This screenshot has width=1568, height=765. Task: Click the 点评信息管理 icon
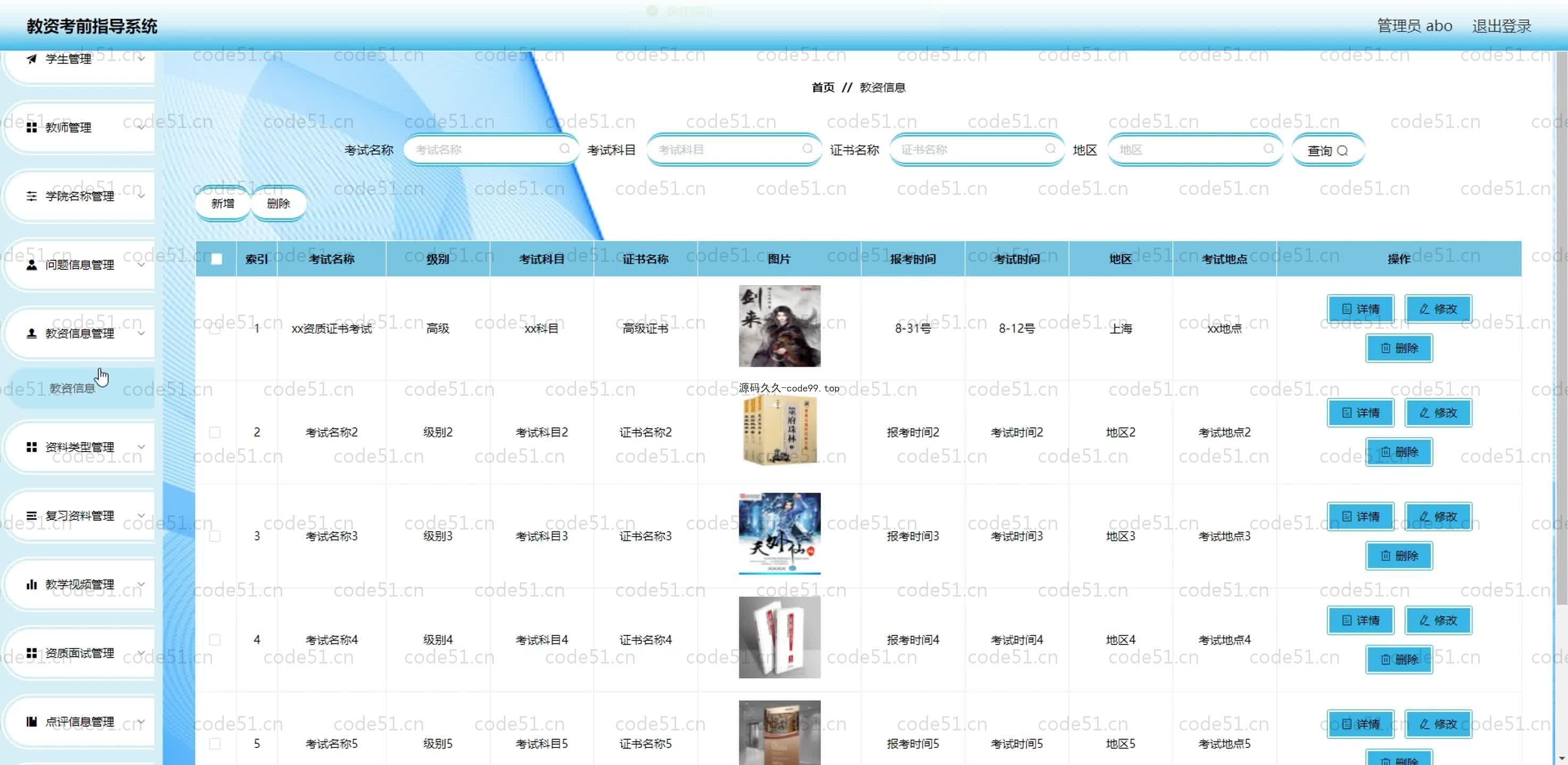[x=32, y=722]
